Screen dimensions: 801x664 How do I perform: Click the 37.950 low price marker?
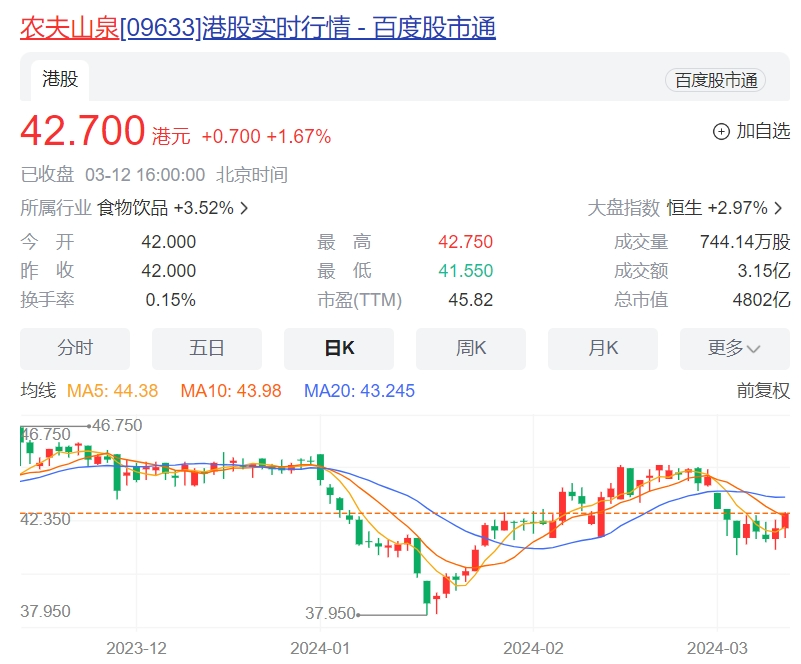[331, 613]
